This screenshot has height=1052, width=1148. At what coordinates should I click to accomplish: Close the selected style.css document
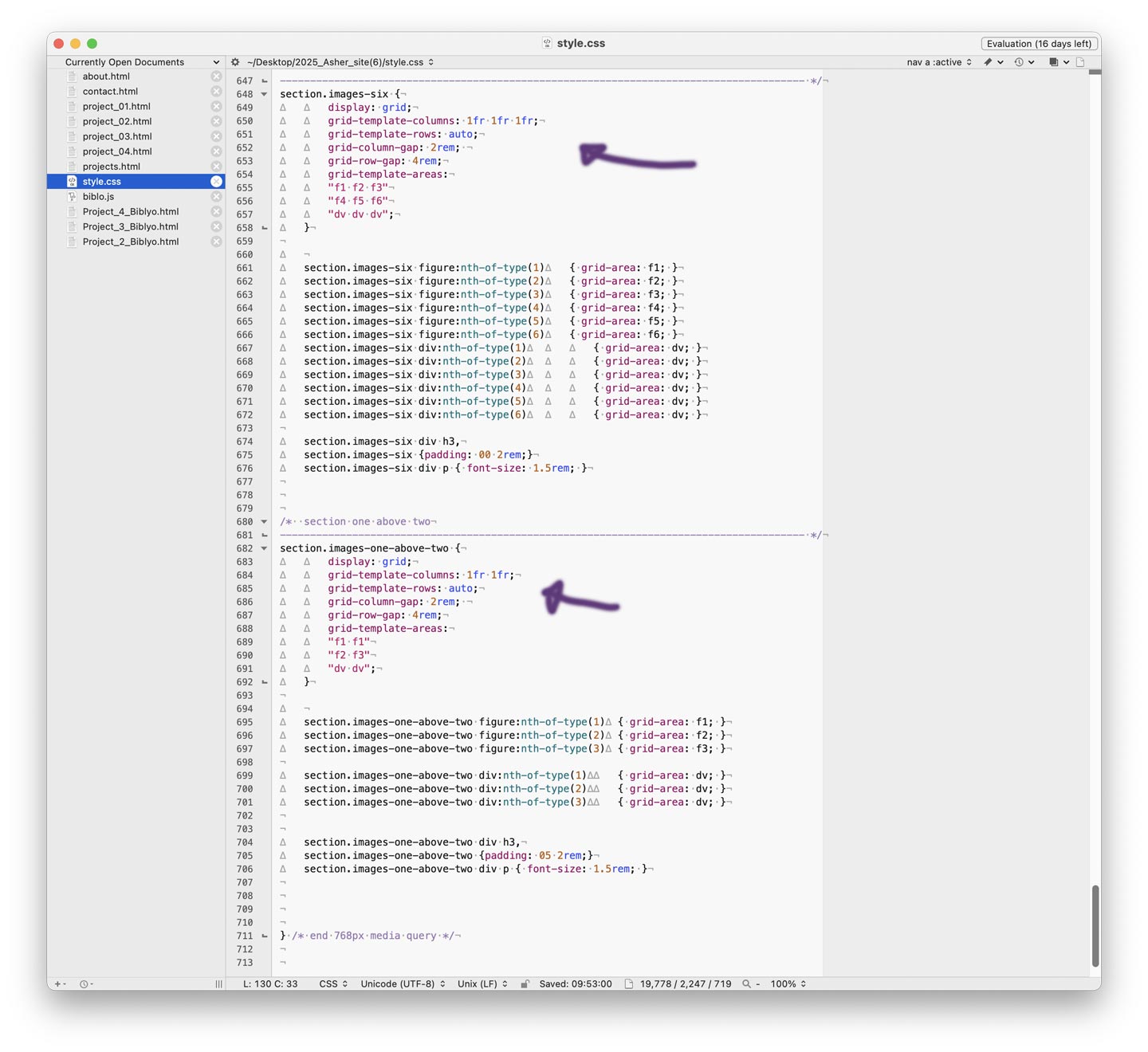[x=216, y=182]
